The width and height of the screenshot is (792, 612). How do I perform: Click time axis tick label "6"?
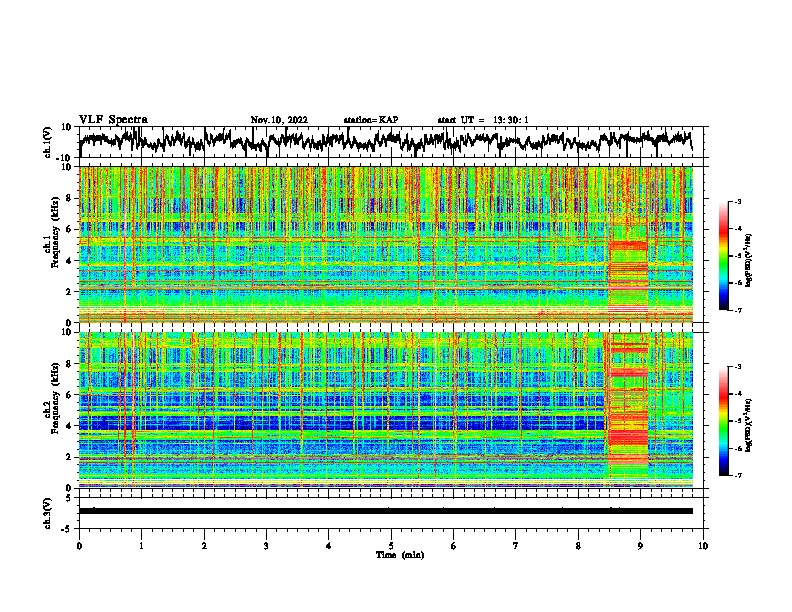pos(454,546)
